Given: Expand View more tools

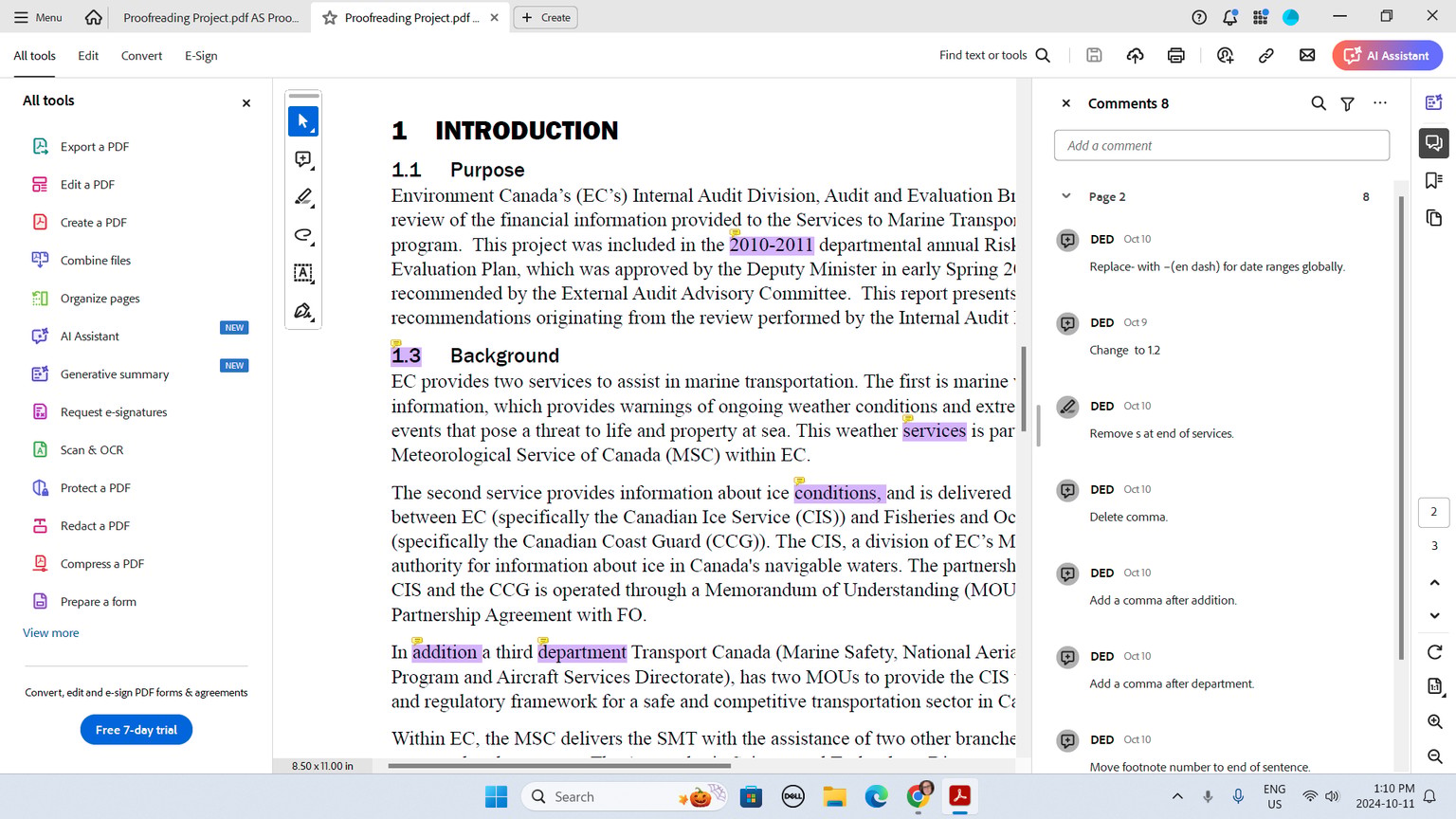Looking at the screenshot, I should click(51, 632).
